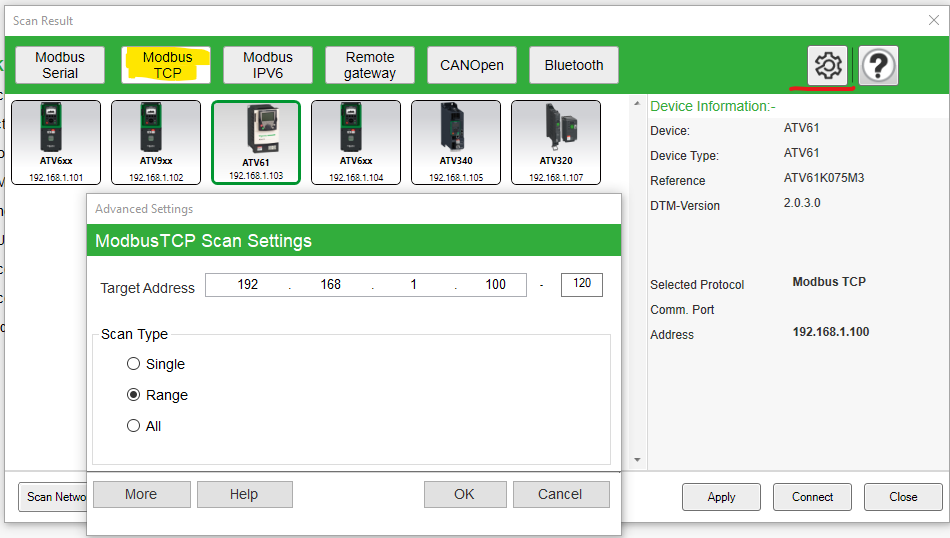Click the first octet field showing 192
The width and height of the screenshot is (950, 538).
click(248, 285)
